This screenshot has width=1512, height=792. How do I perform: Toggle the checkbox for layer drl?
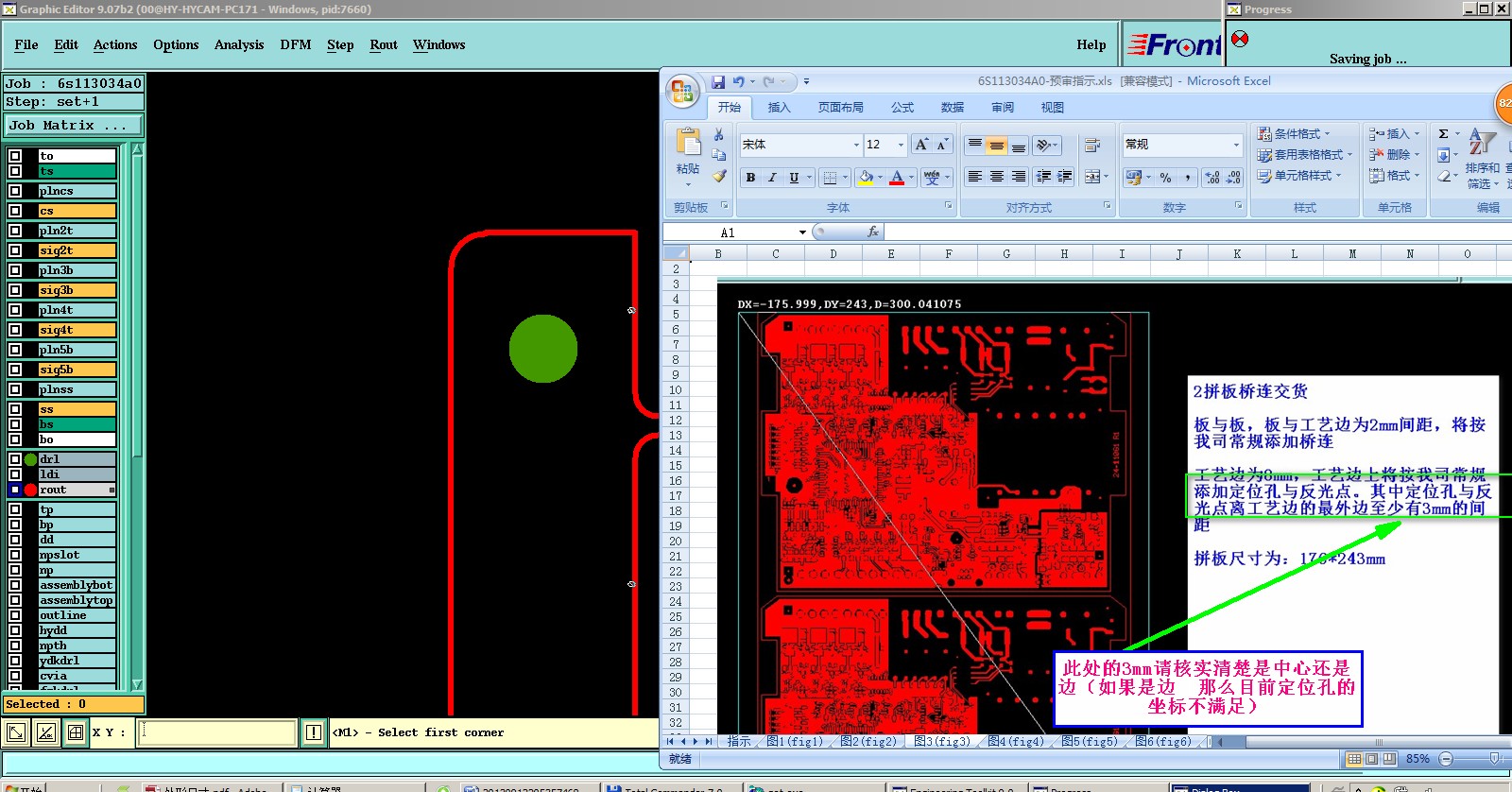pos(15,459)
